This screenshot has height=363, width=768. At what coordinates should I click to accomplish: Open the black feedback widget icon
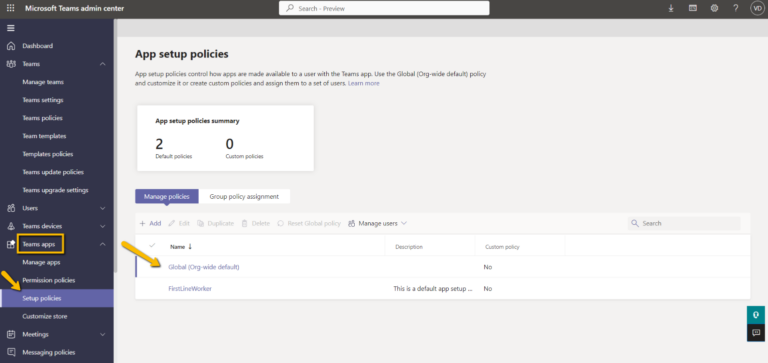[756, 333]
